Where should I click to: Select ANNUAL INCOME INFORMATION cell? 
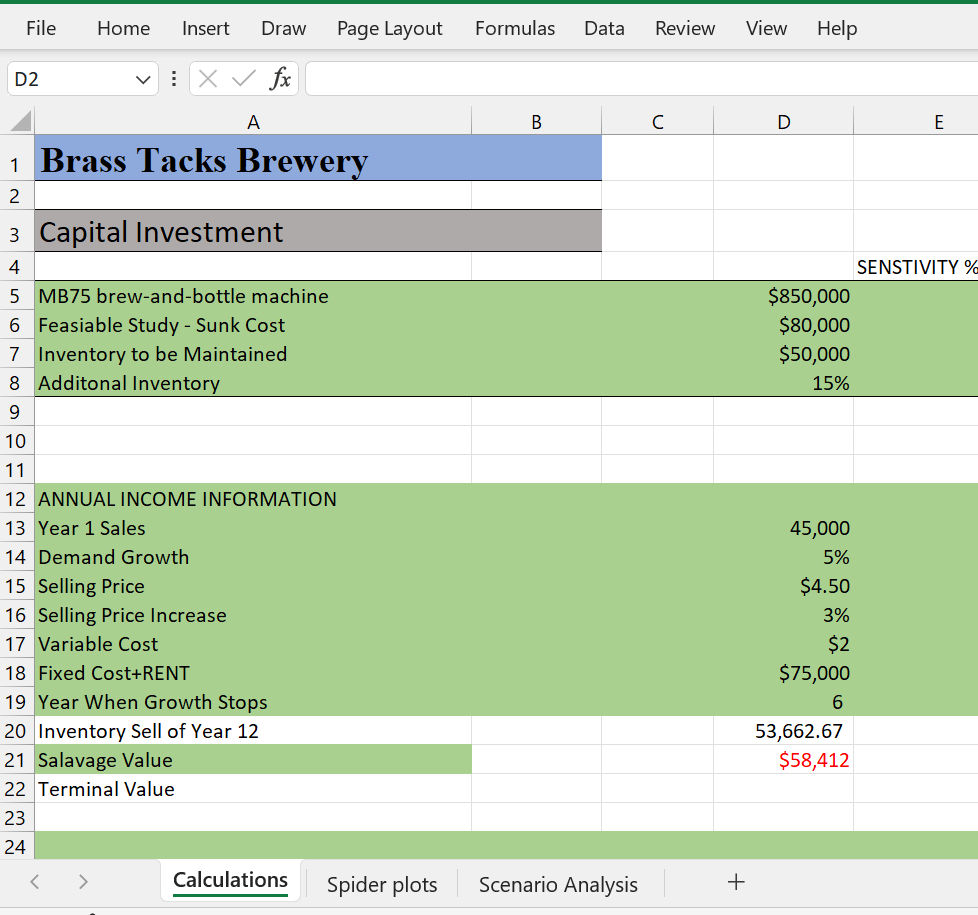point(253,498)
